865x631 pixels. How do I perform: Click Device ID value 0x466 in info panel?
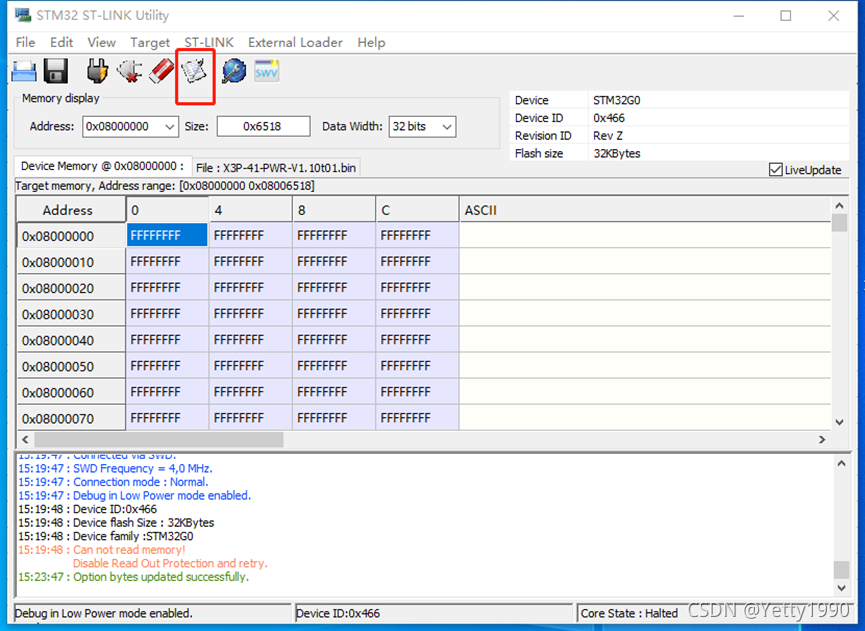pyautogui.click(x=609, y=118)
